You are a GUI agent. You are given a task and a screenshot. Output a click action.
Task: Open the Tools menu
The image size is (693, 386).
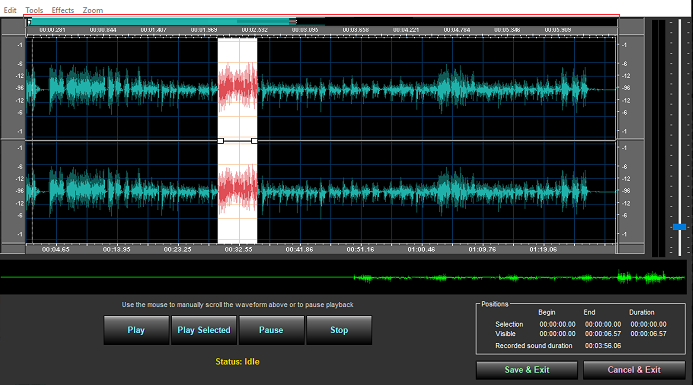coord(34,10)
